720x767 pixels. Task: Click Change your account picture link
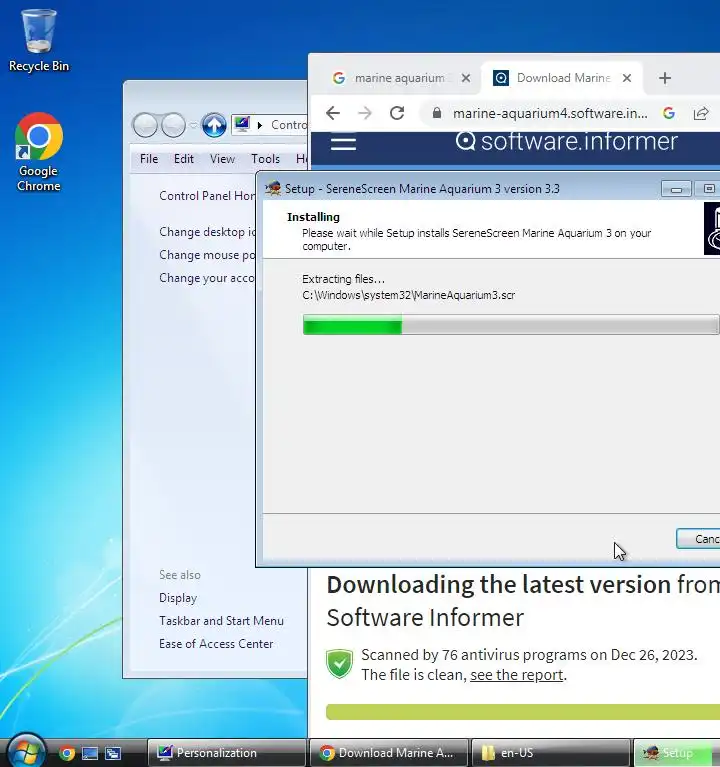207,278
